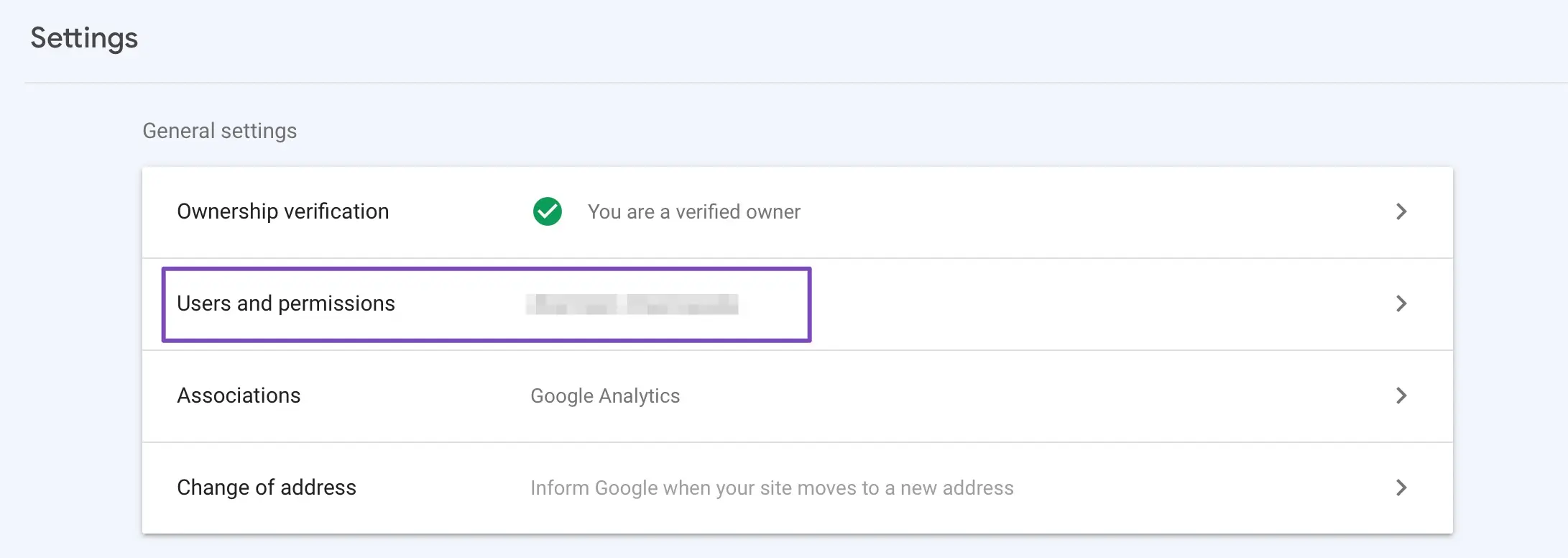
Task: Open the Associations label
Action: 239,395
